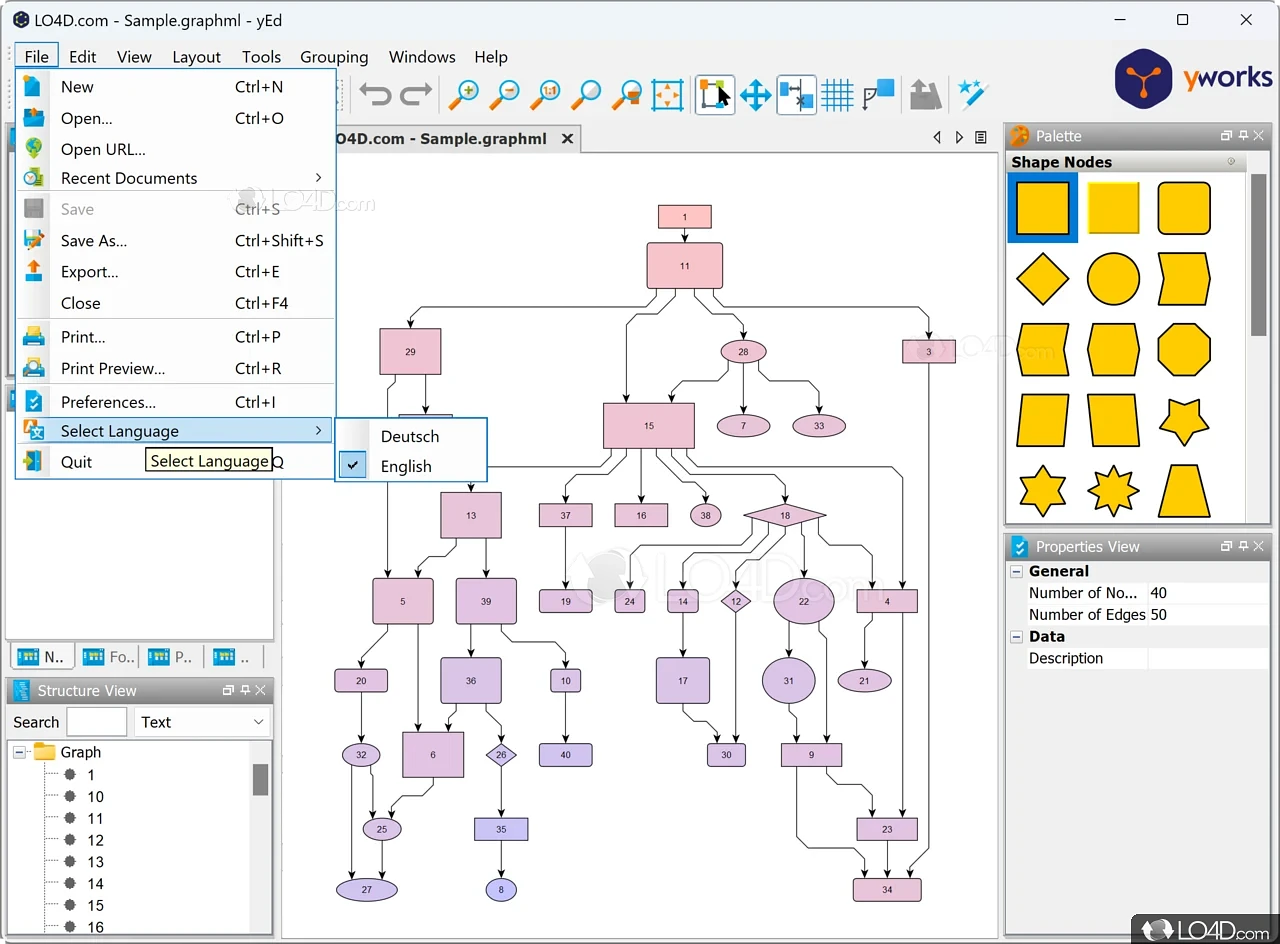Viewport: 1280px width, 944px height.
Task: Click the Fit Content toolbar icon
Action: (x=667, y=95)
